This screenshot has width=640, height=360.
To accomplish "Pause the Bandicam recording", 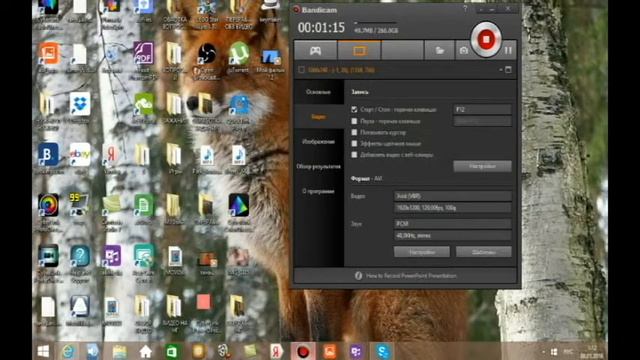I will pos(508,50).
